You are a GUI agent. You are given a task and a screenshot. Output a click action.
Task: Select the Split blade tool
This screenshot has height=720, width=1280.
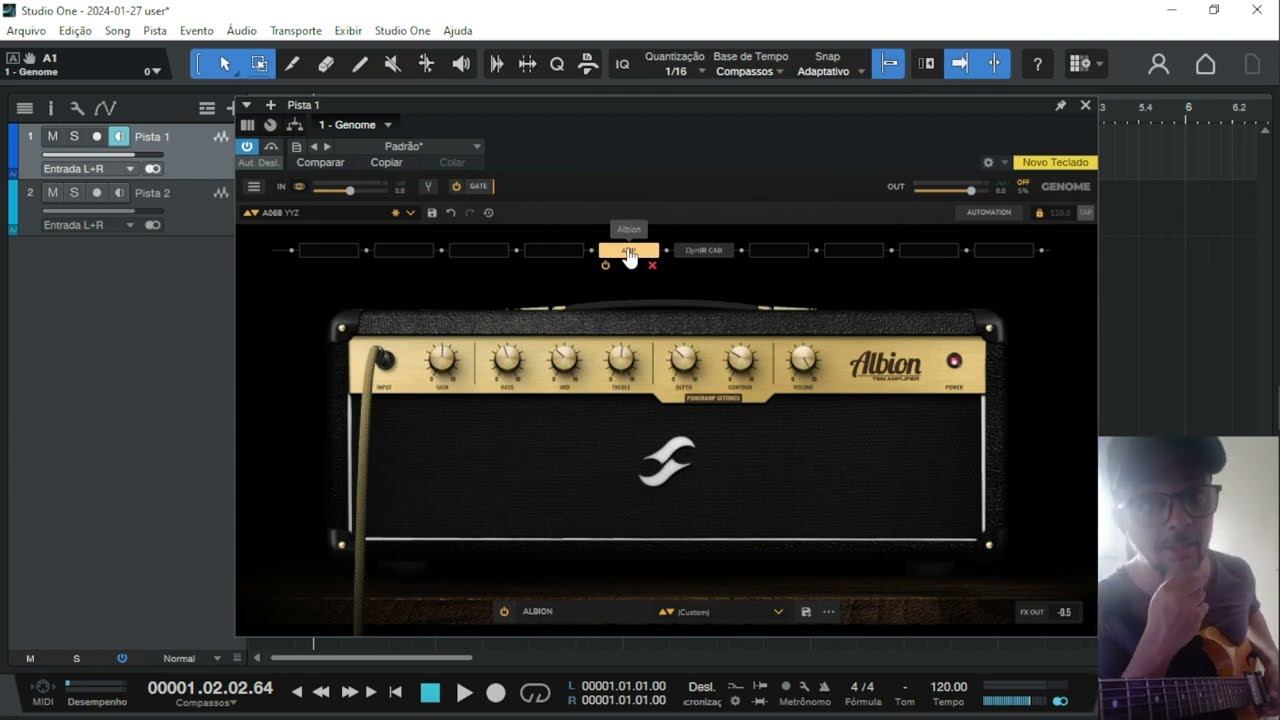(292, 64)
